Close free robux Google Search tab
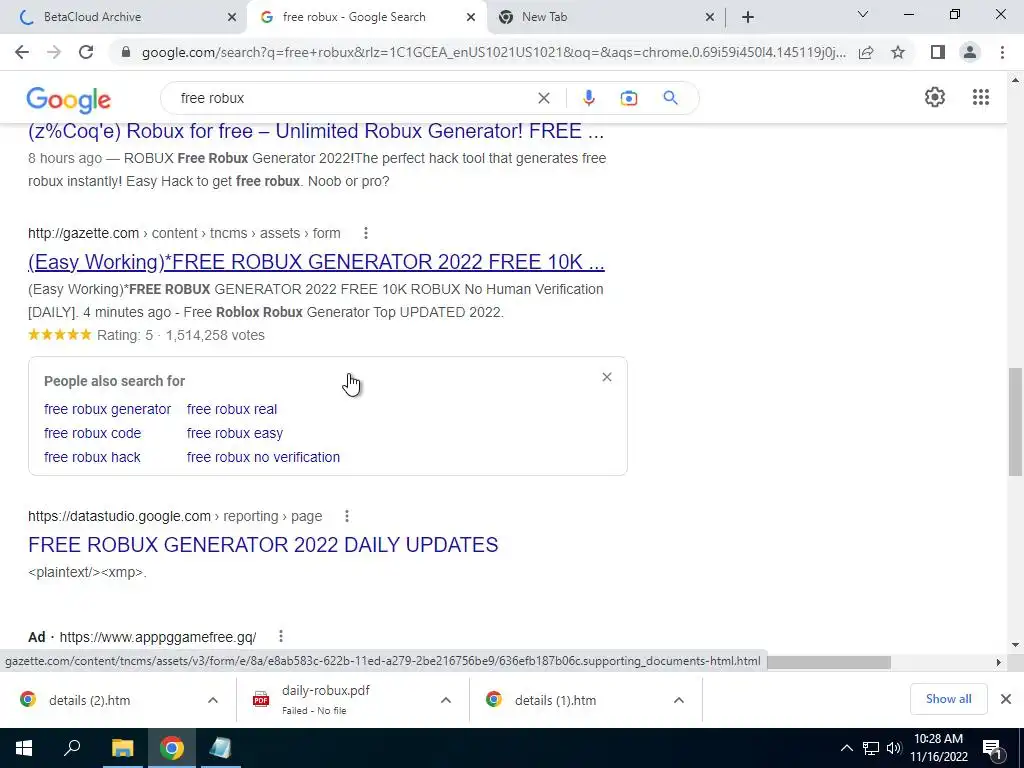This screenshot has width=1024, height=768. click(x=470, y=17)
